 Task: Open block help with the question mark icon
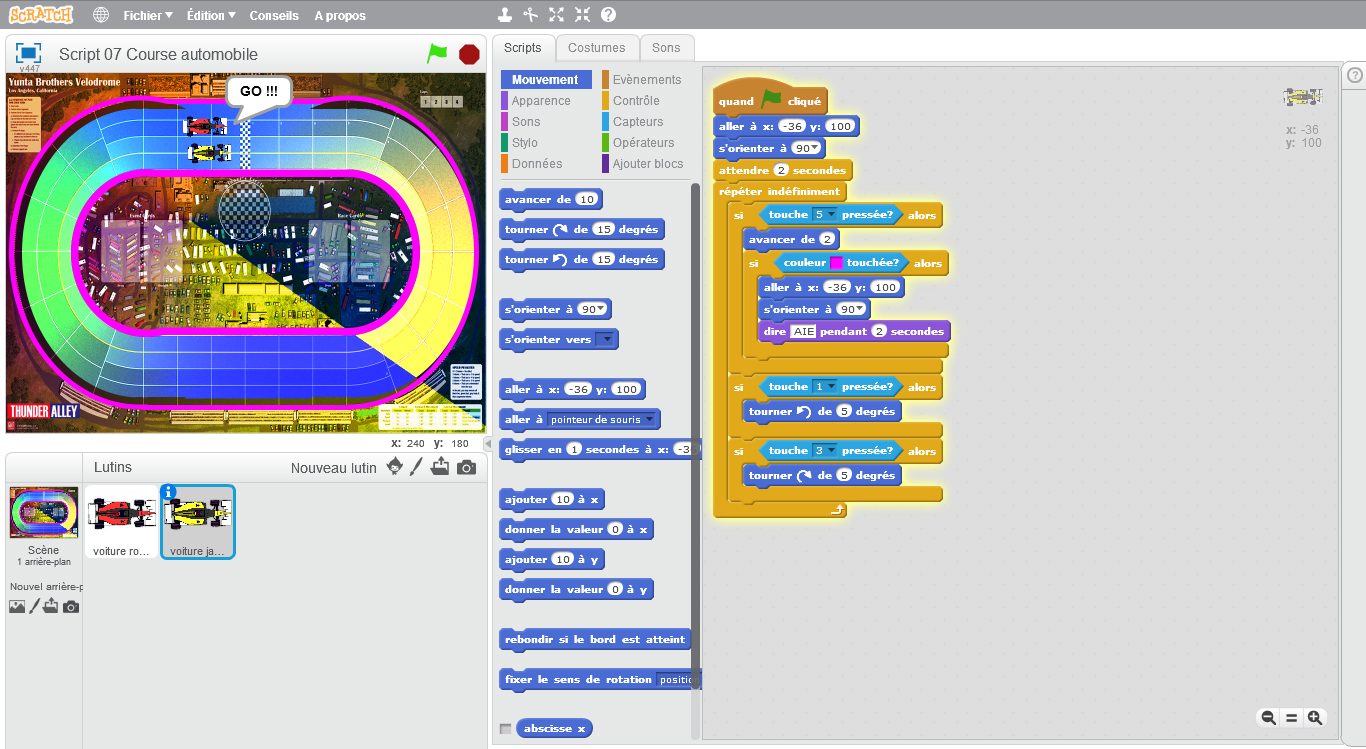tap(607, 15)
